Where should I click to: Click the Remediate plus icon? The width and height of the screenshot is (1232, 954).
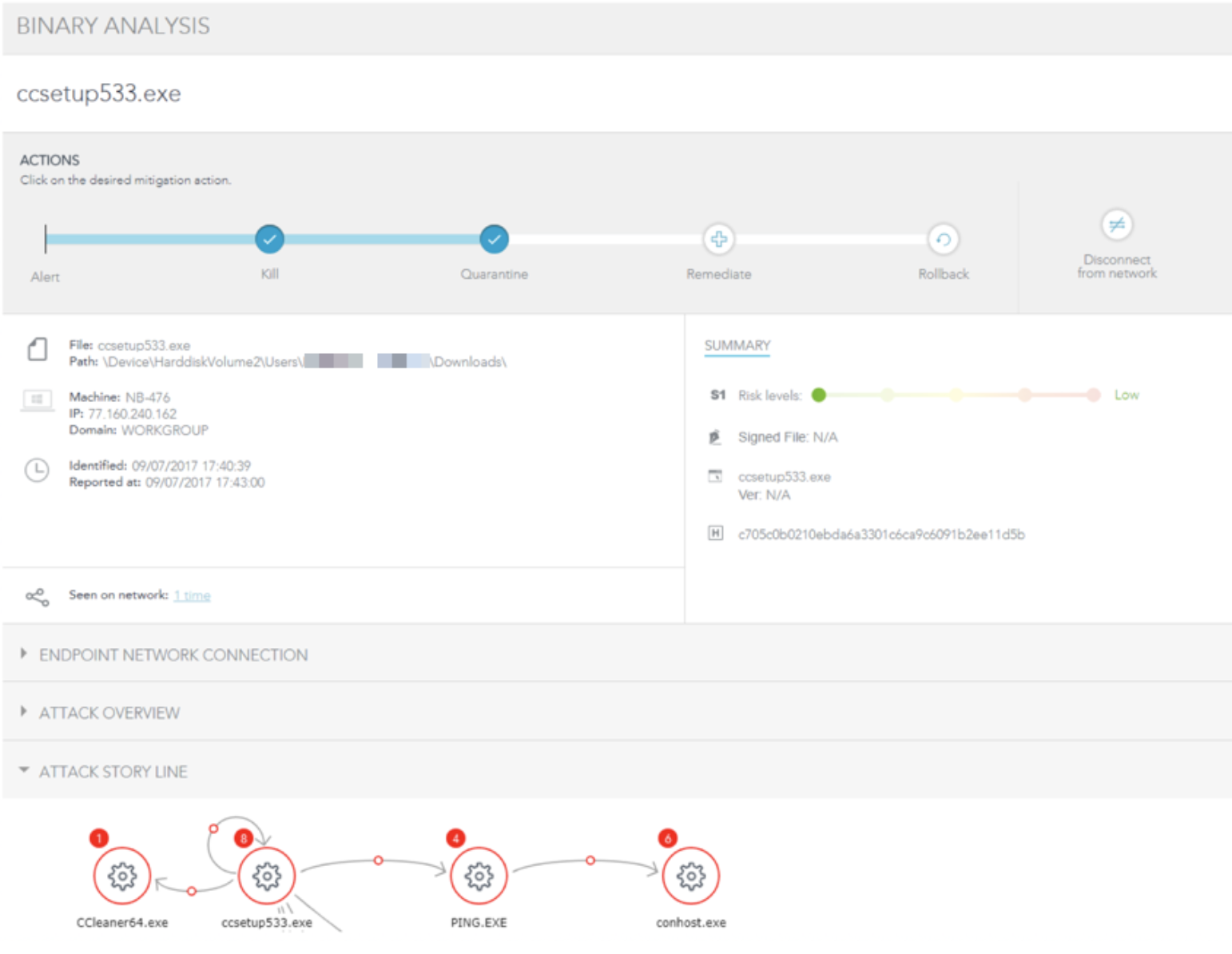(718, 239)
